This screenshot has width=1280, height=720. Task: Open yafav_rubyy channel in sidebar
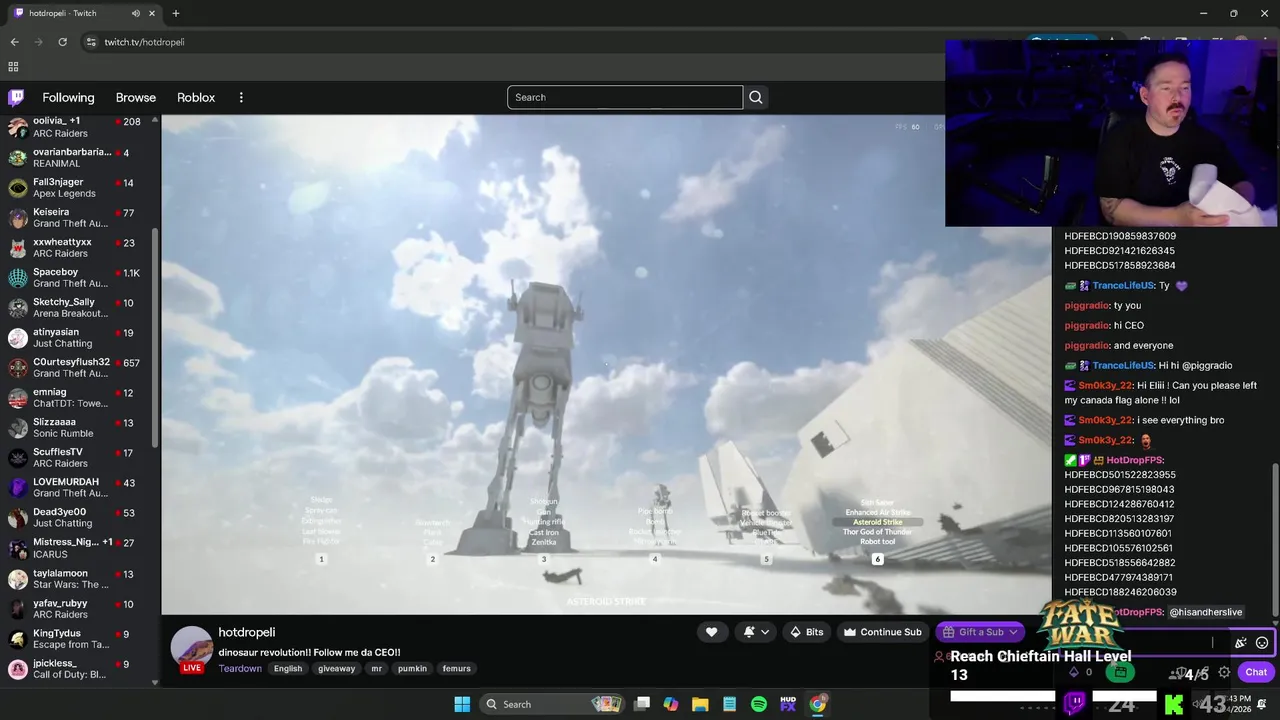80,608
